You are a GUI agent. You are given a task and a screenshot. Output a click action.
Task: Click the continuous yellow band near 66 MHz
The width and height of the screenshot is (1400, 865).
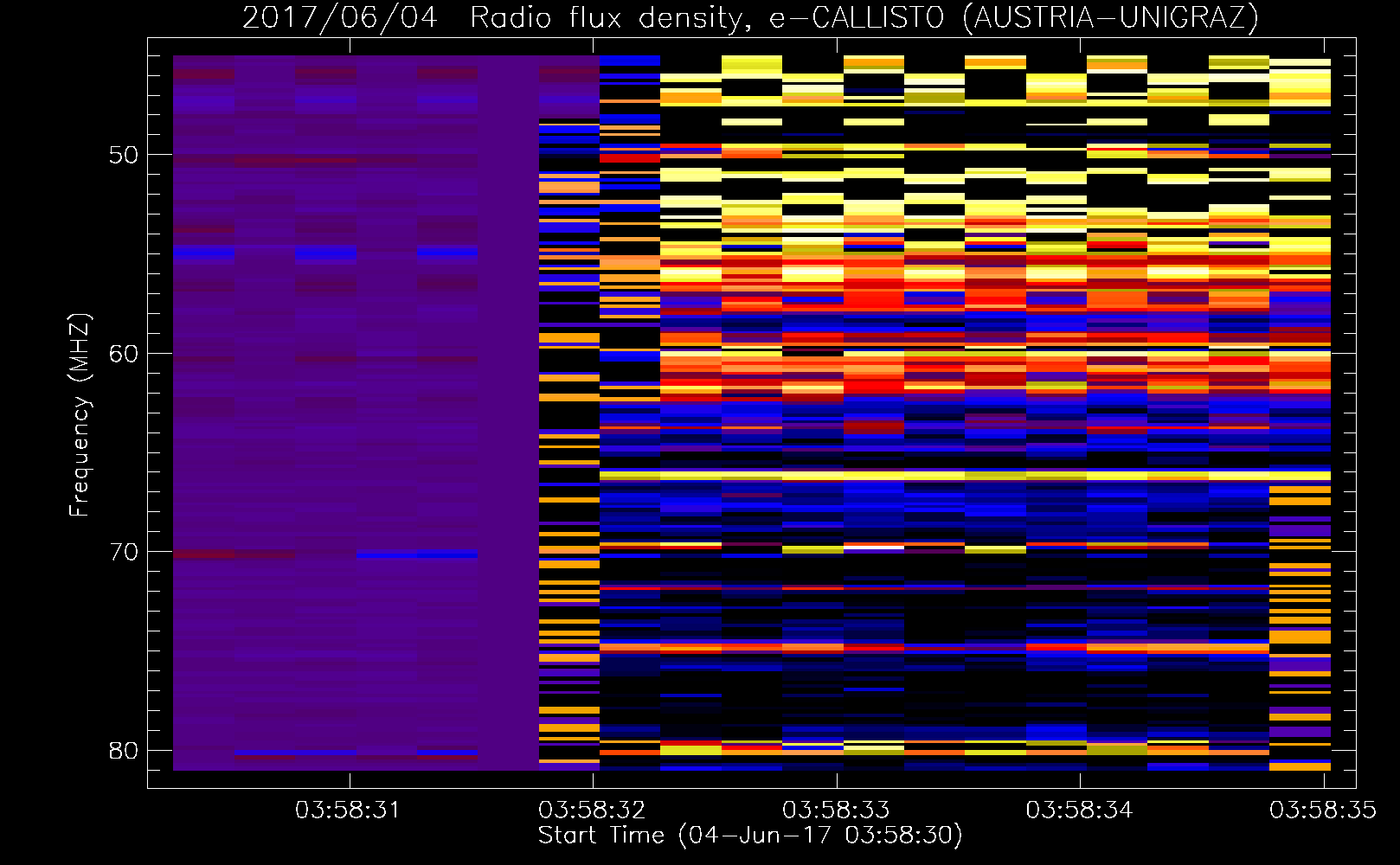click(x=965, y=476)
